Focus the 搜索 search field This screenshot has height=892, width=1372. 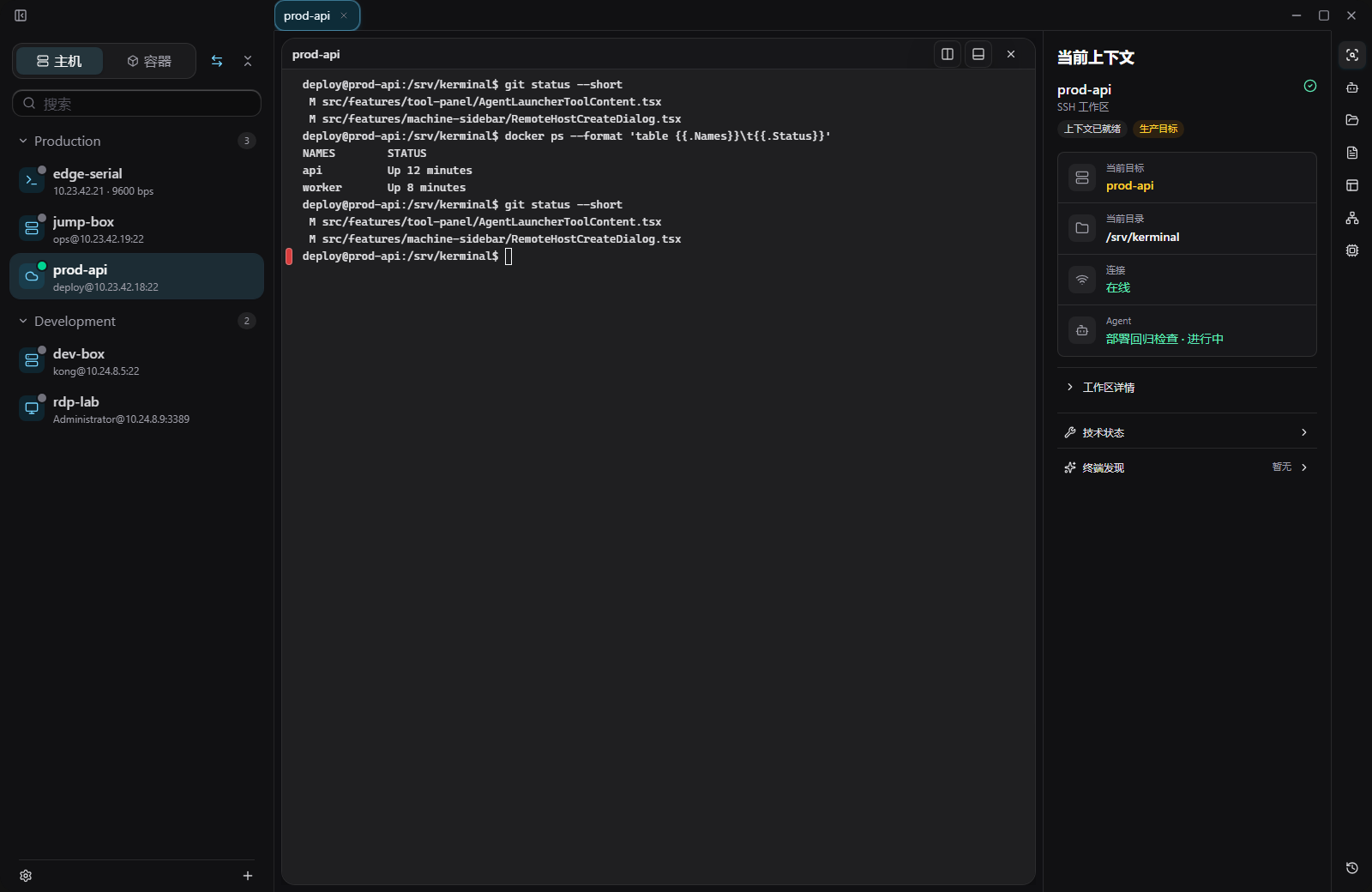click(x=136, y=103)
